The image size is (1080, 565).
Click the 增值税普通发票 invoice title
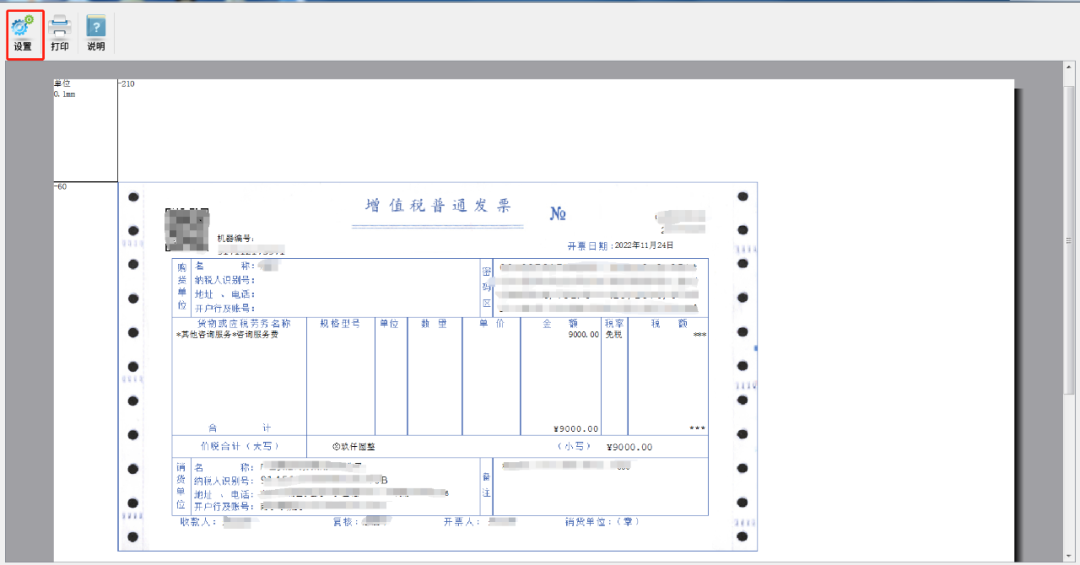point(438,206)
